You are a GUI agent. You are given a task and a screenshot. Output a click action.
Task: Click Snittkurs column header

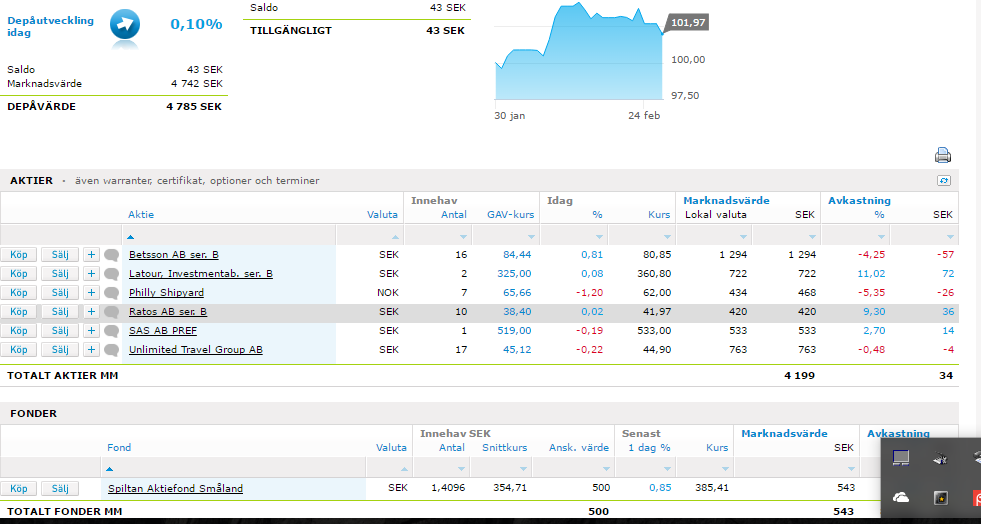tap(505, 447)
